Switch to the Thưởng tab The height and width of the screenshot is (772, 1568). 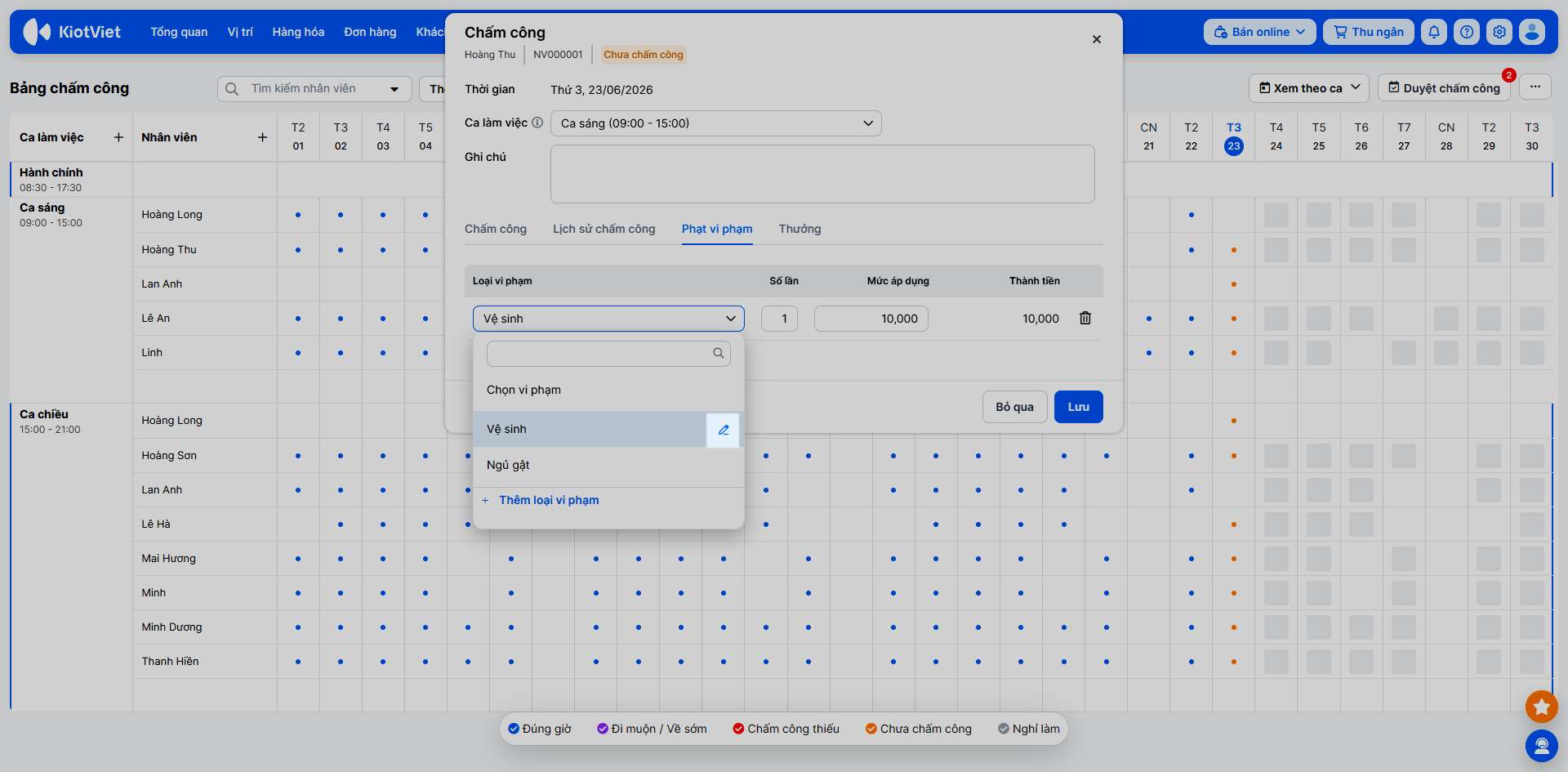point(800,229)
